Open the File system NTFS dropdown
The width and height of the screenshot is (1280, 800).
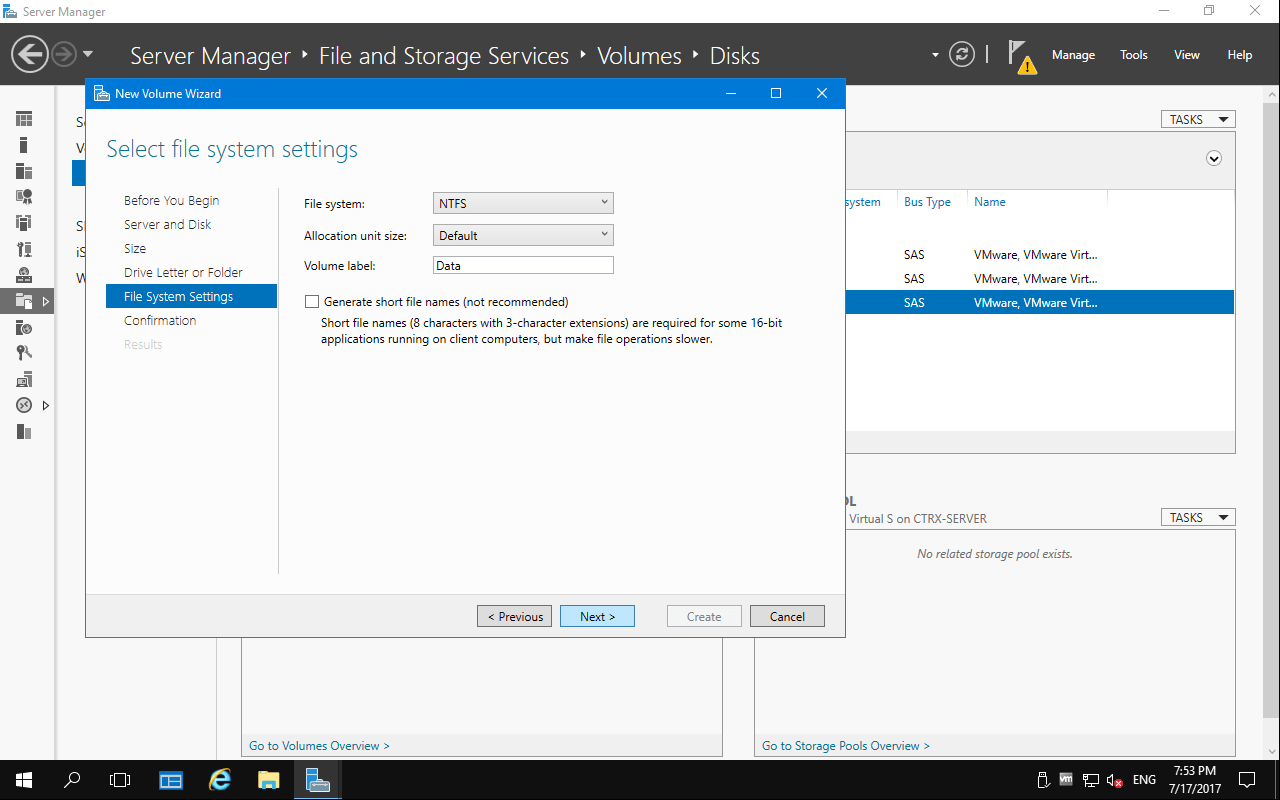pyautogui.click(x=523, y=203)
